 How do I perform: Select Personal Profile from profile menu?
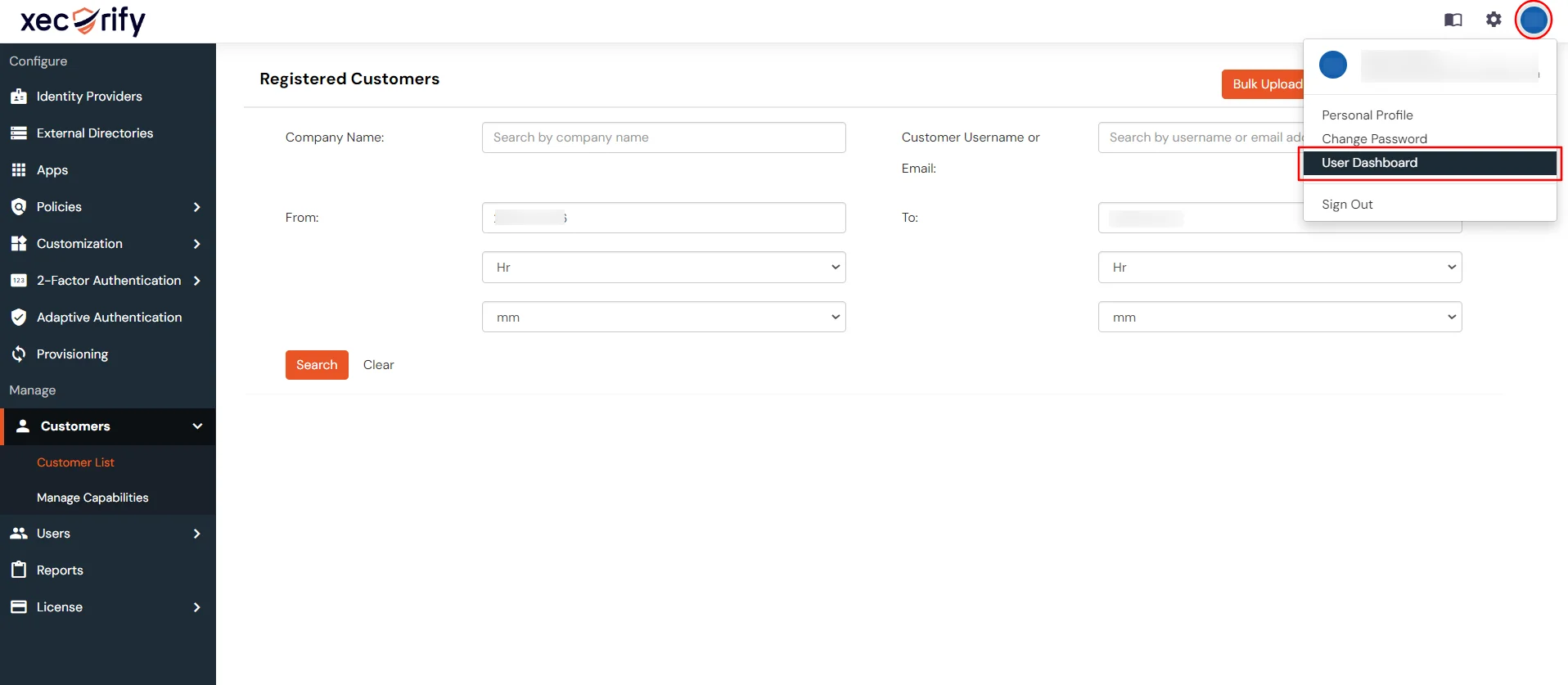pos(1367,115)
